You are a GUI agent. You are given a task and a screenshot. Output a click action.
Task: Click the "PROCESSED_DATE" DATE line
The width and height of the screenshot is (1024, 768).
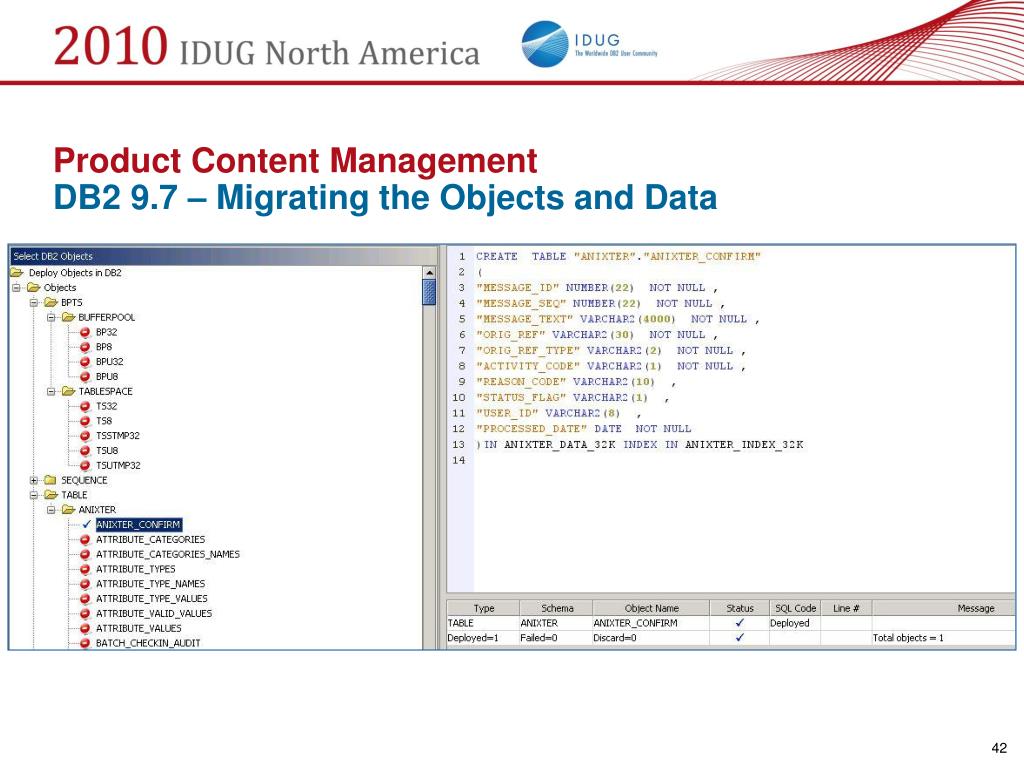tap(583, 429)
